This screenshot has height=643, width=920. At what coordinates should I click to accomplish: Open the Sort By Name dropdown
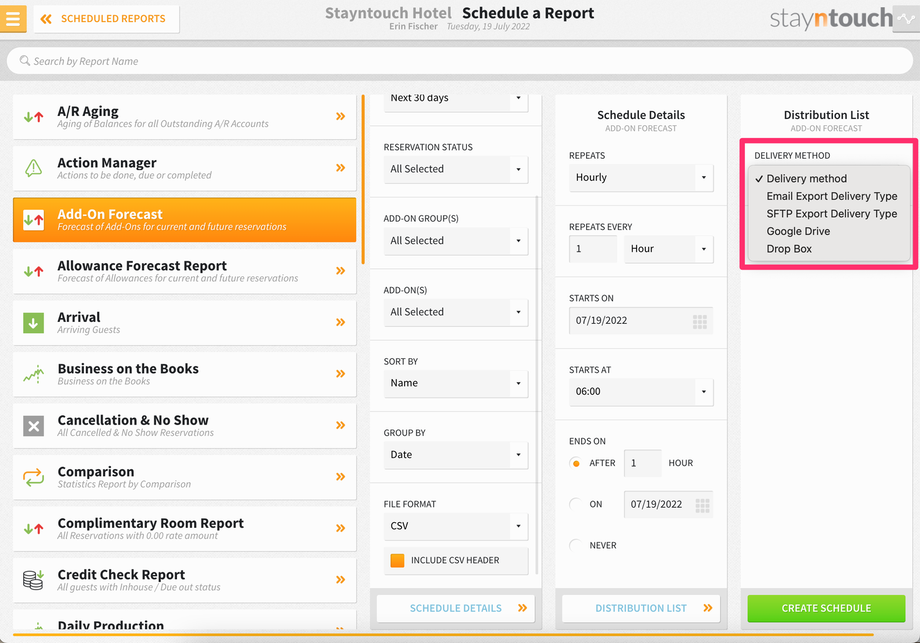(x=456, y=383)
